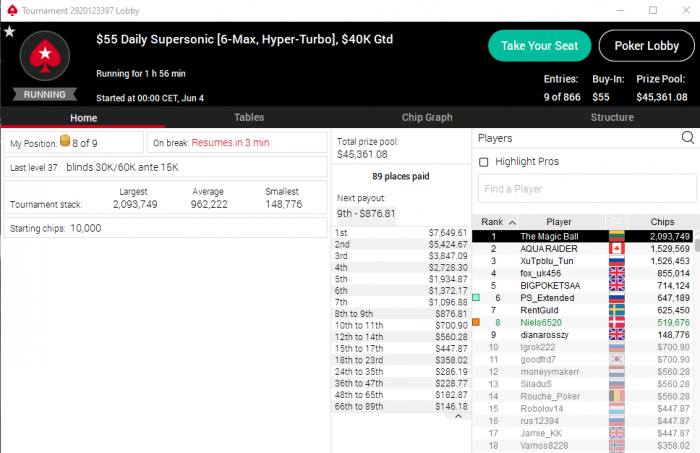Image resolution: width=700 pixels, height=453 pixels.
Task: Open the Chip Graph tab
Action: point(427,117)
